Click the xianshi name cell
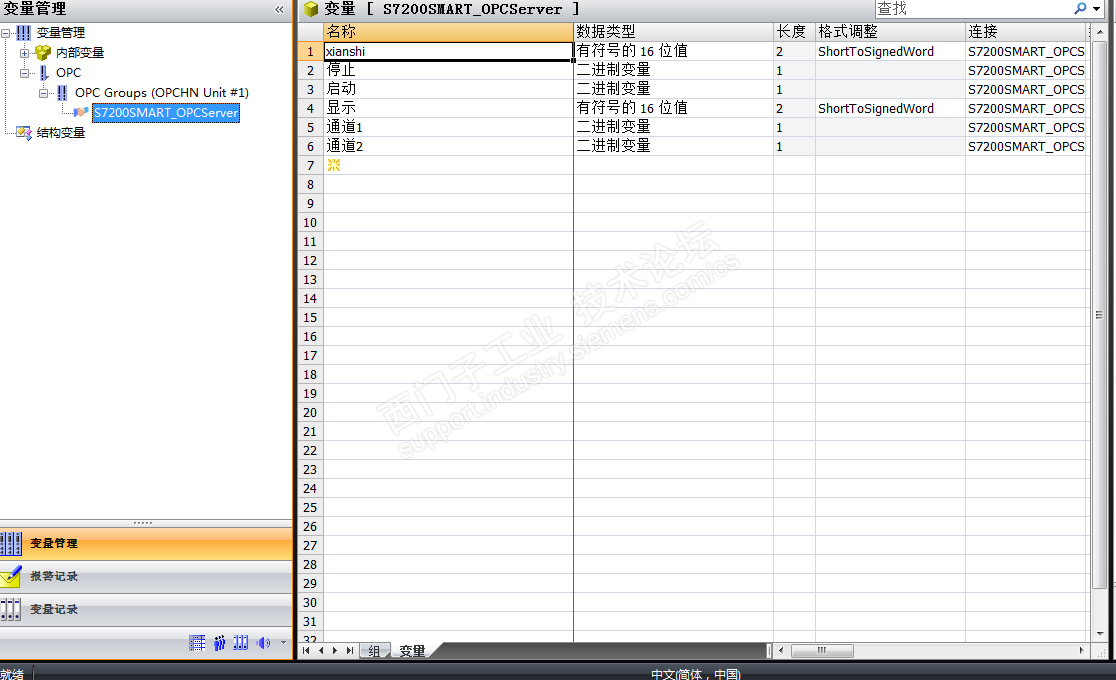1116x680 pixels. click(448, 51)
